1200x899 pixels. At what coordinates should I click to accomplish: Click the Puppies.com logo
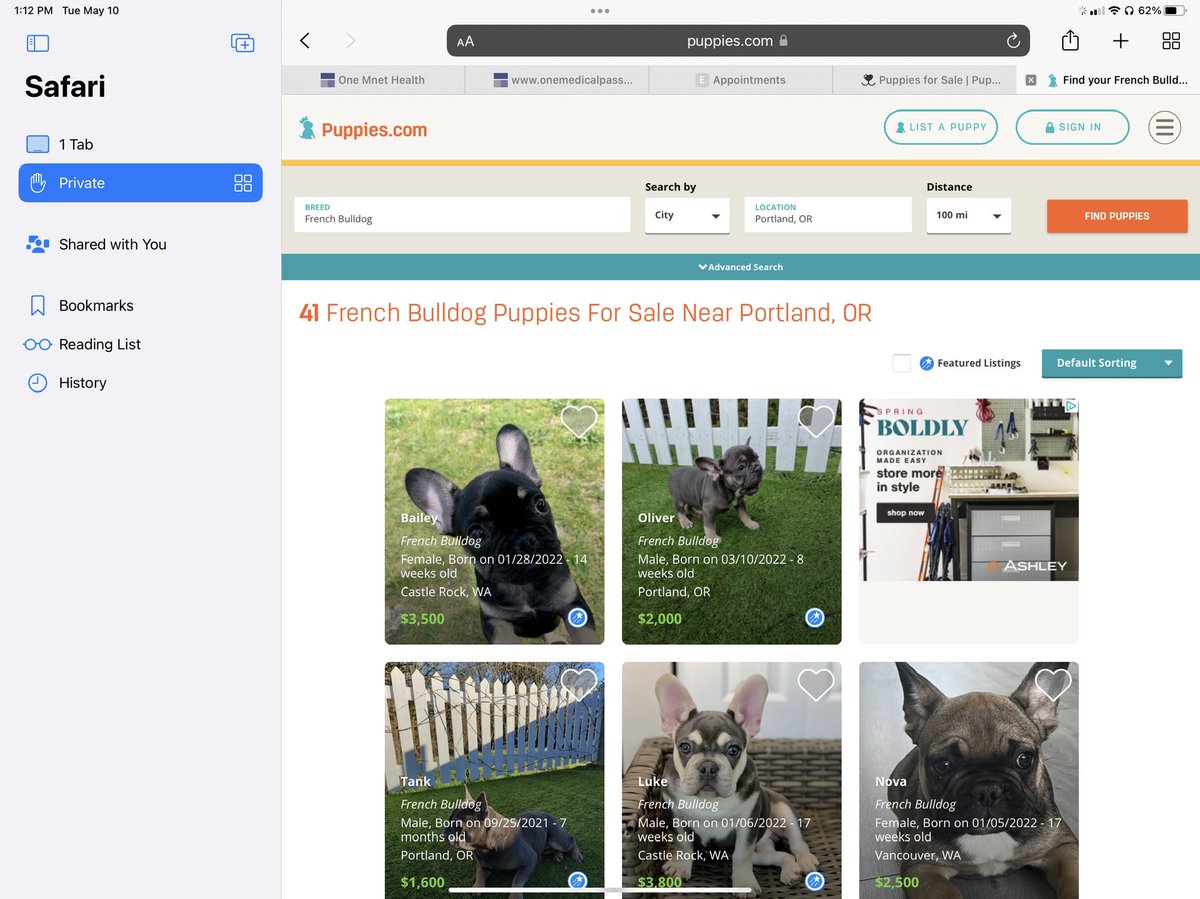(x=363, y=129)
